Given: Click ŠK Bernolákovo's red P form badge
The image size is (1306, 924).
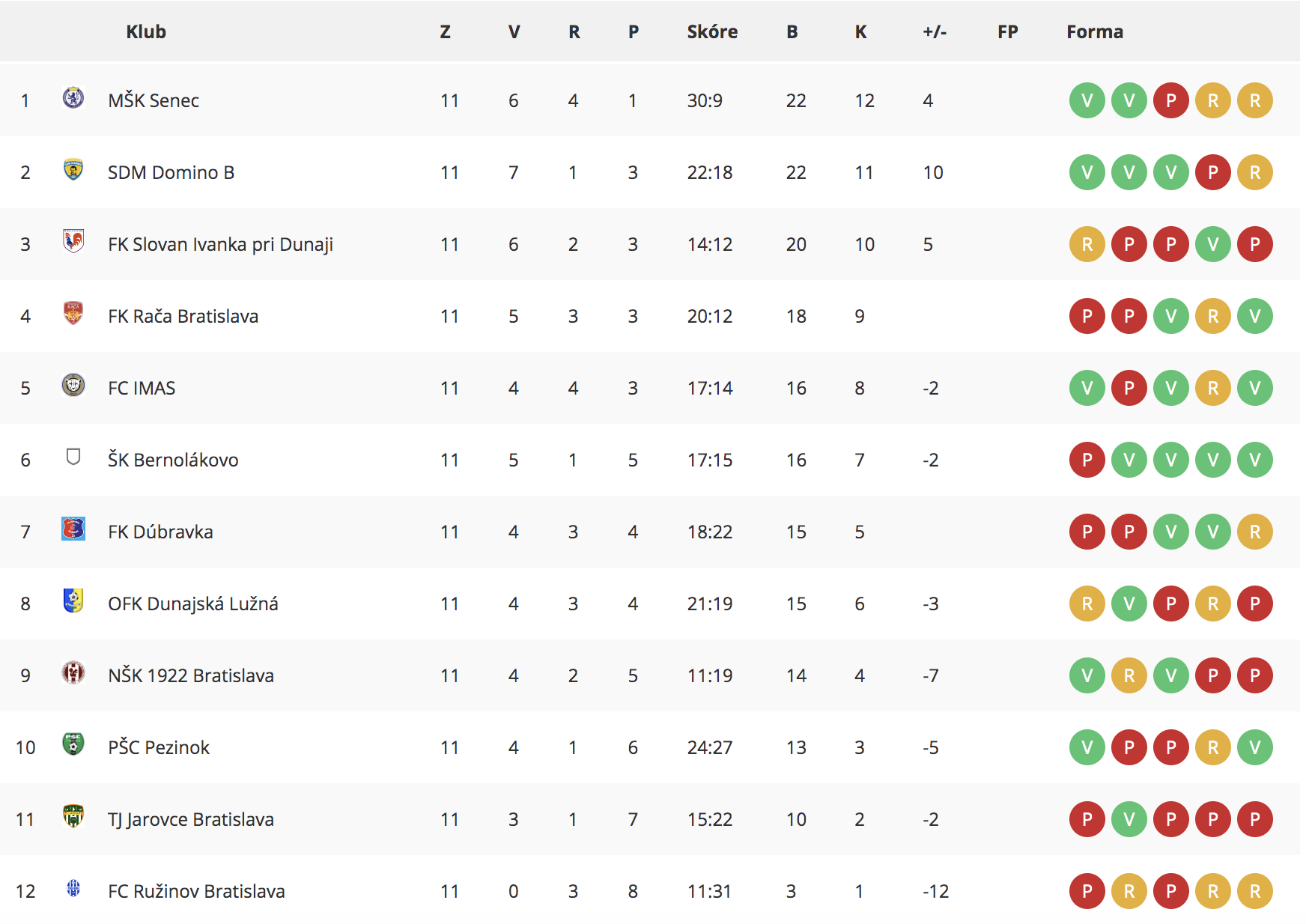Looking at the screenshot, I should (1087, 460).
